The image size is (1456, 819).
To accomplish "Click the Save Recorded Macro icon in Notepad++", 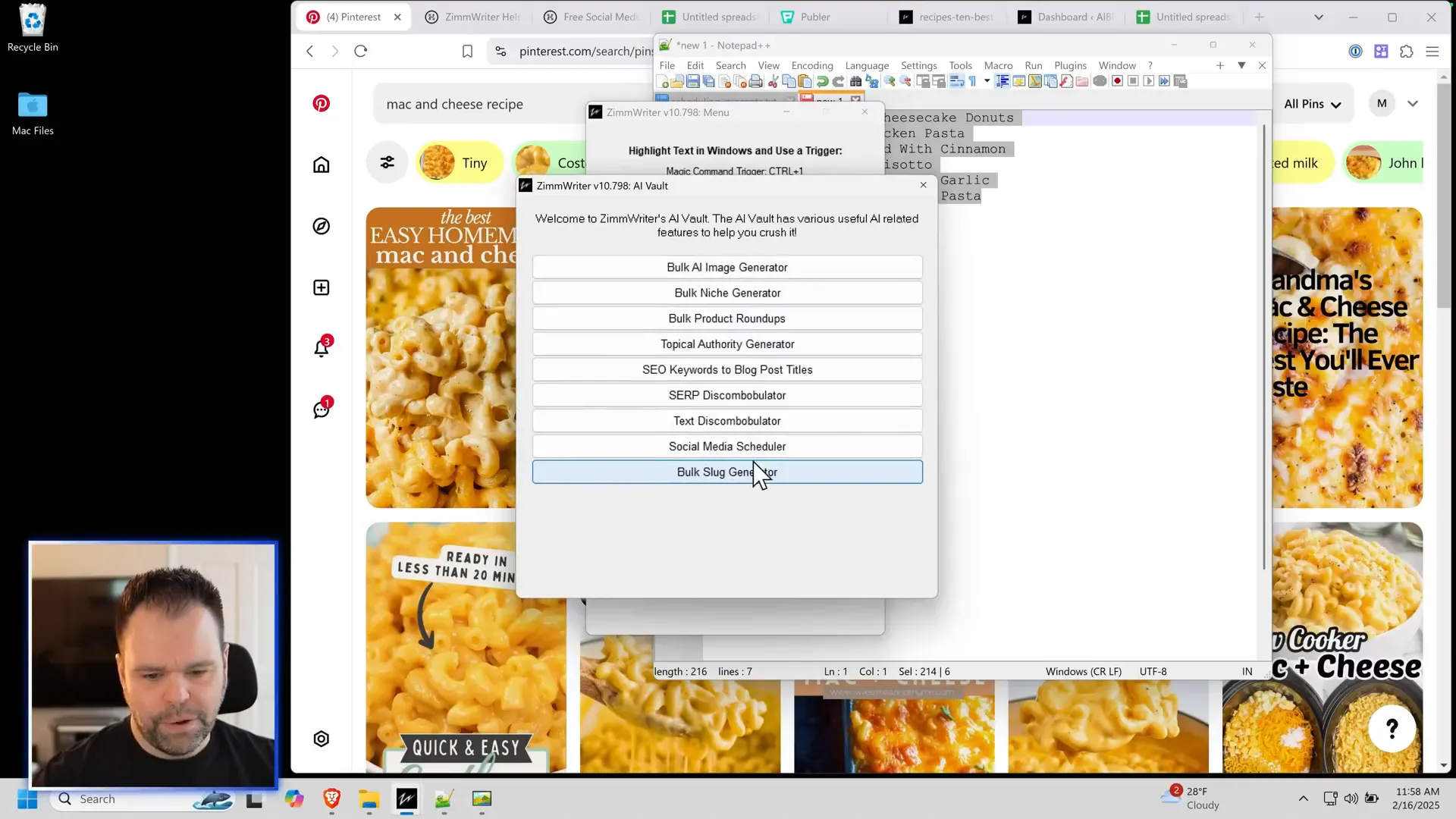I will [x=1180, y=81].
